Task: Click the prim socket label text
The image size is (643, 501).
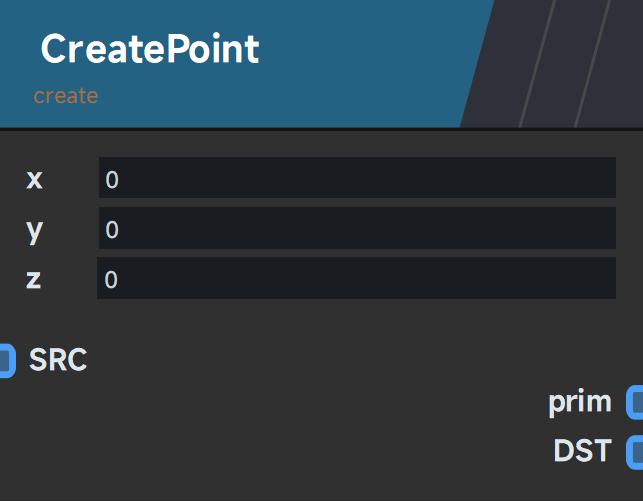Action: click(x=579, y=402)
